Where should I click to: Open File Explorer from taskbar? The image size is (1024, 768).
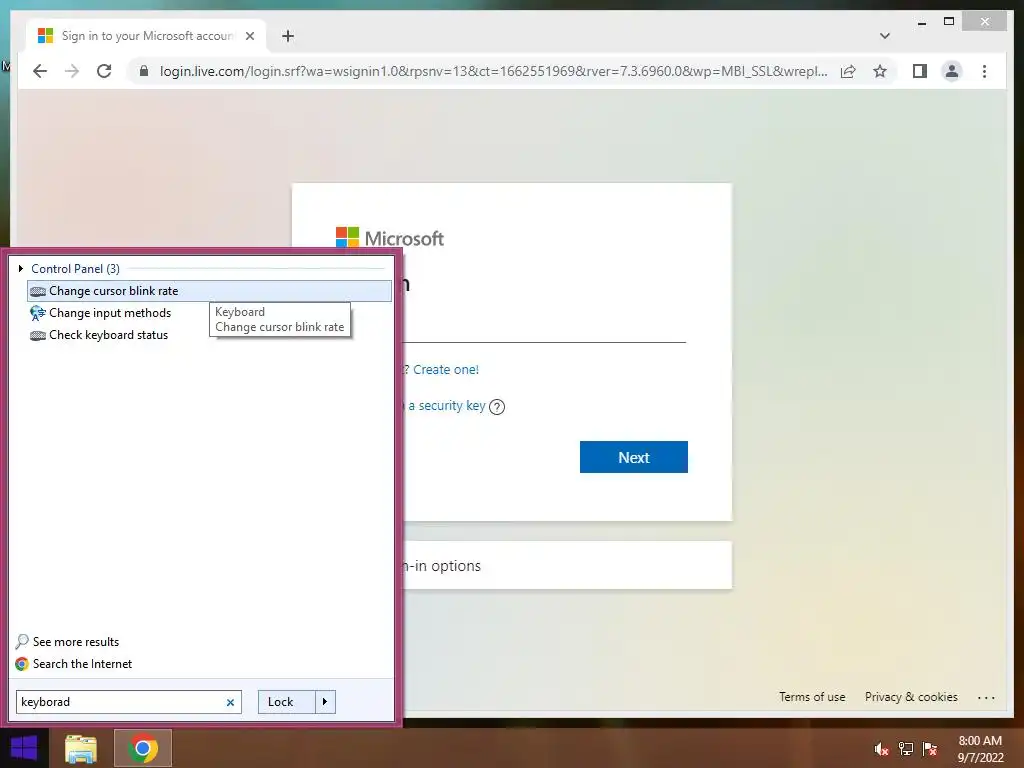click(80, 748)
